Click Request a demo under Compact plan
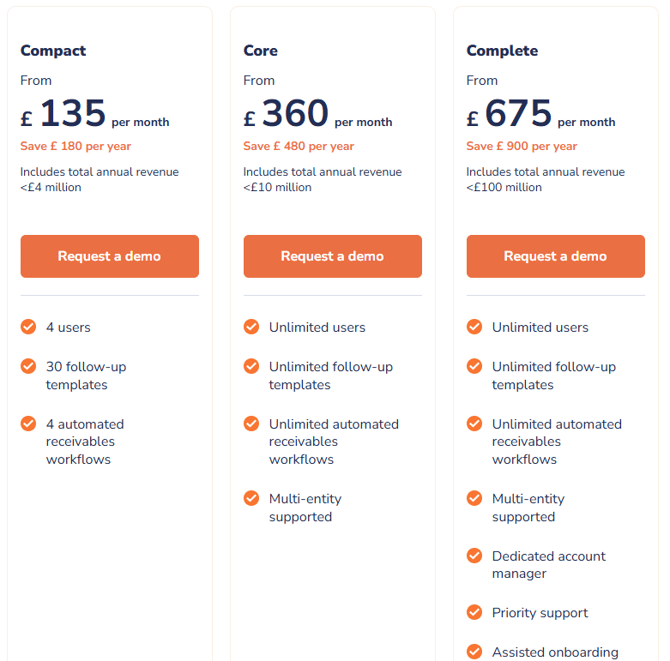This screenshot has height=661, width=670. tap(109, 256)
